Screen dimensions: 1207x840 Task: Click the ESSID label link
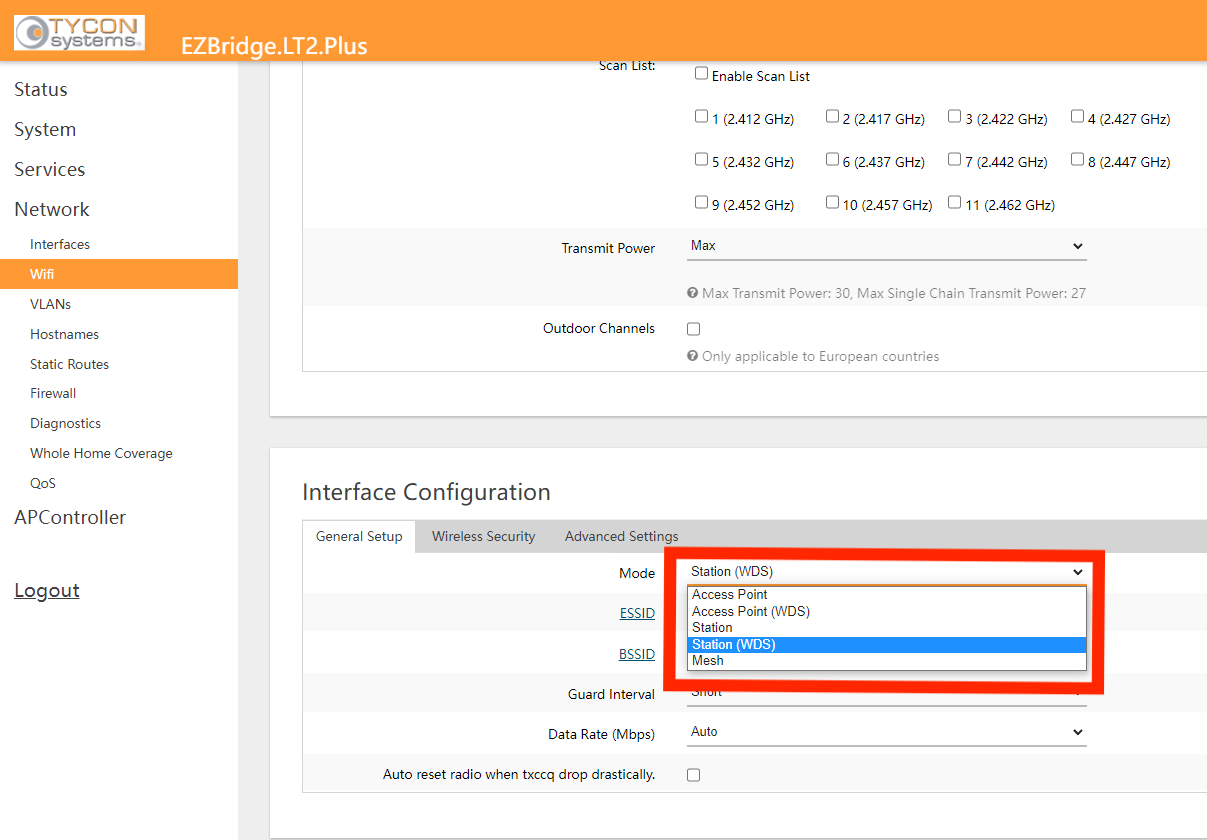(637, 613)
